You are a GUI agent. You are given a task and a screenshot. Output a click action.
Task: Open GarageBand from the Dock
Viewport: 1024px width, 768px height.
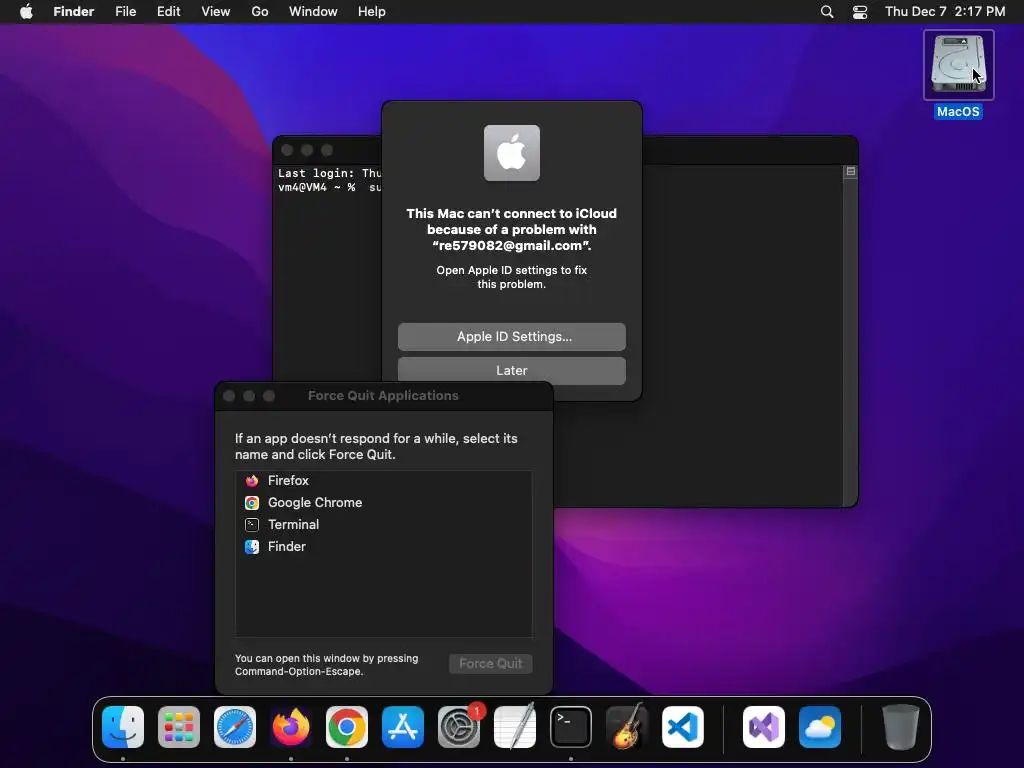627,727
